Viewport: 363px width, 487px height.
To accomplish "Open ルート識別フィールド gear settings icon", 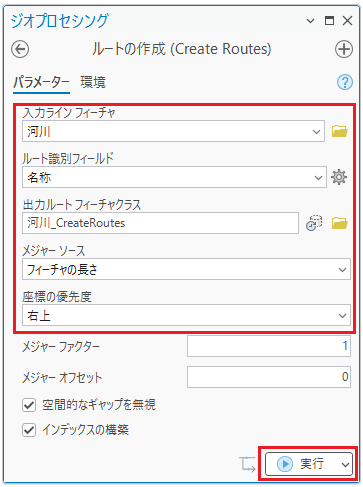I will pyautogui.click(x=339, y=177).
